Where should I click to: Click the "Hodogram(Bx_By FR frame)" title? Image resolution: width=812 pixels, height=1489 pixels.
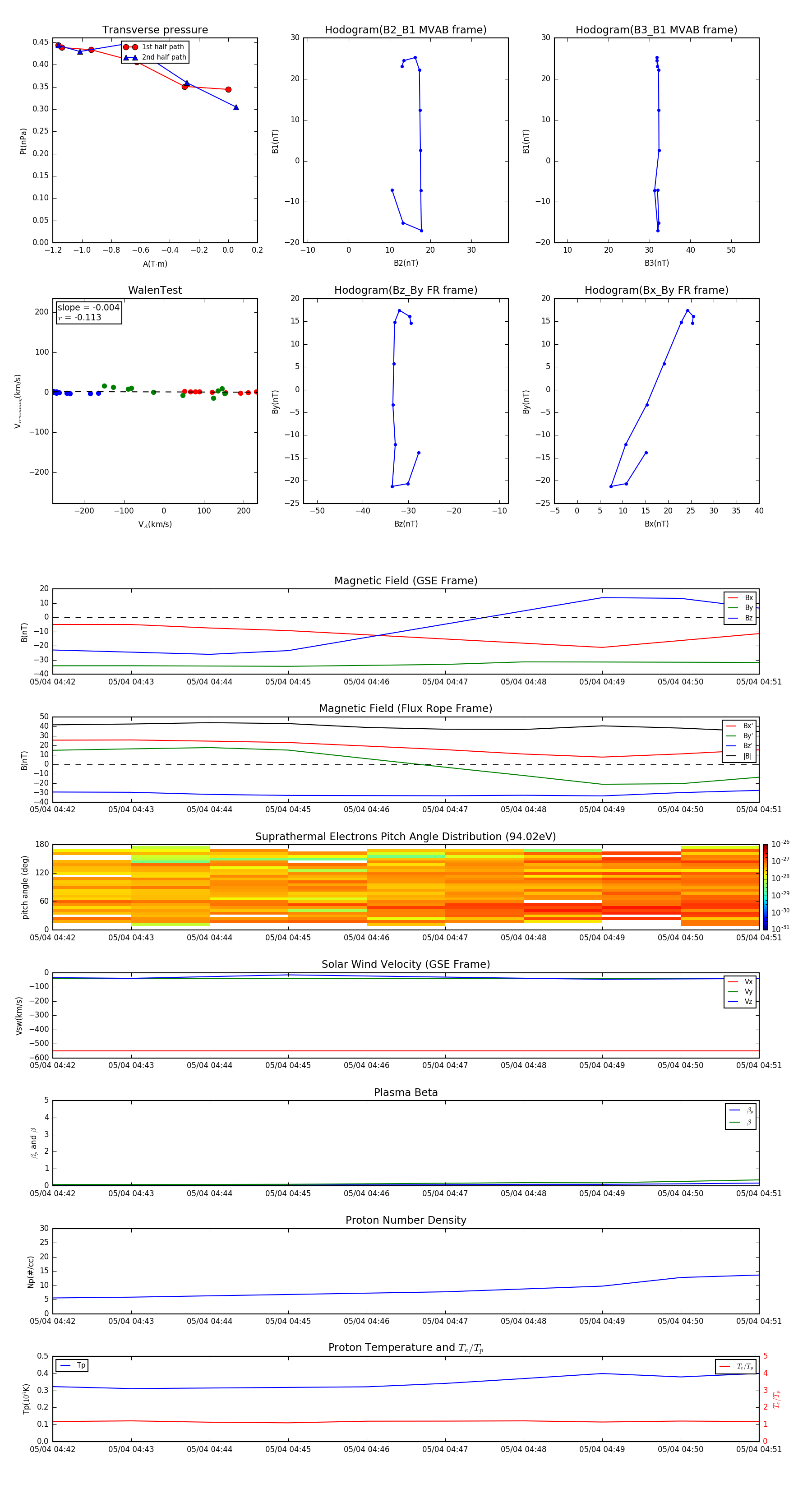coord(656,290)
